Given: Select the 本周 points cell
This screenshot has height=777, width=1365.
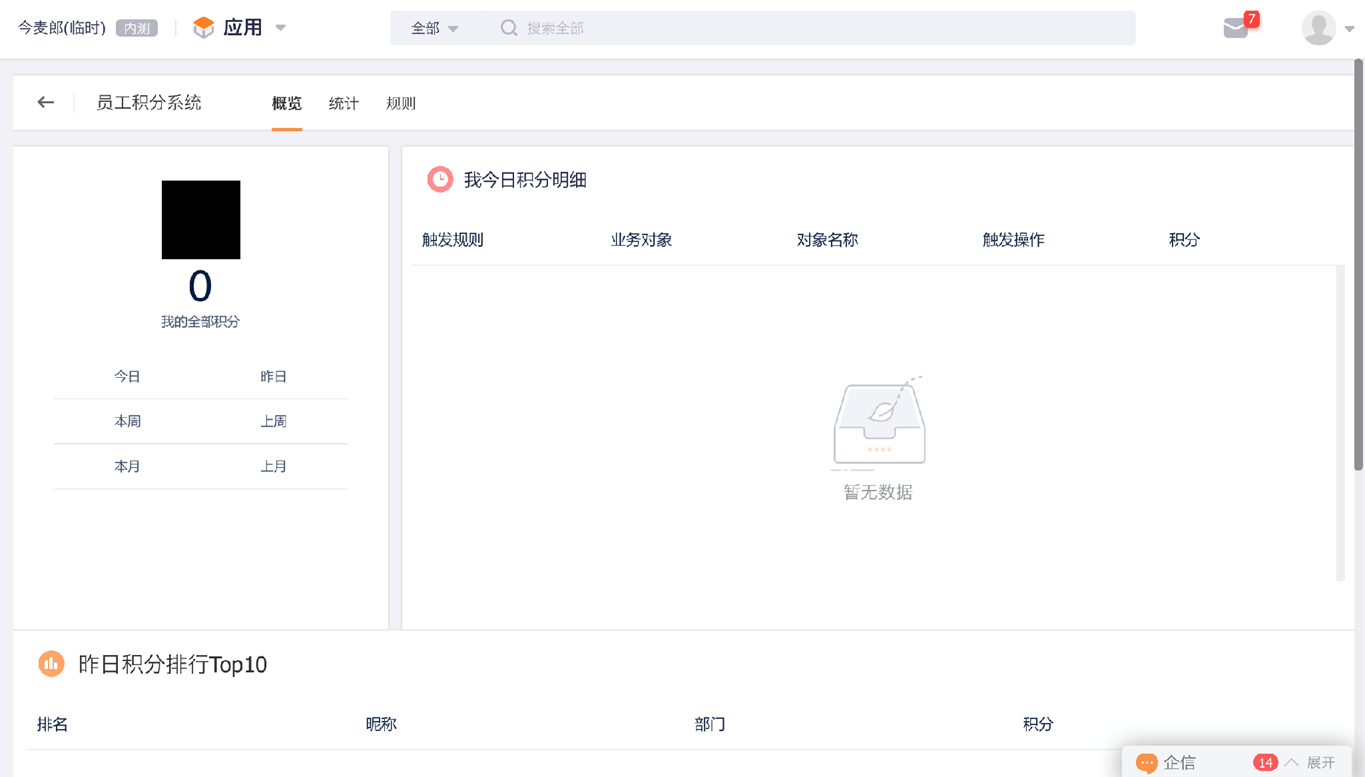Looking at the screenshot, I should pos(127,421).
